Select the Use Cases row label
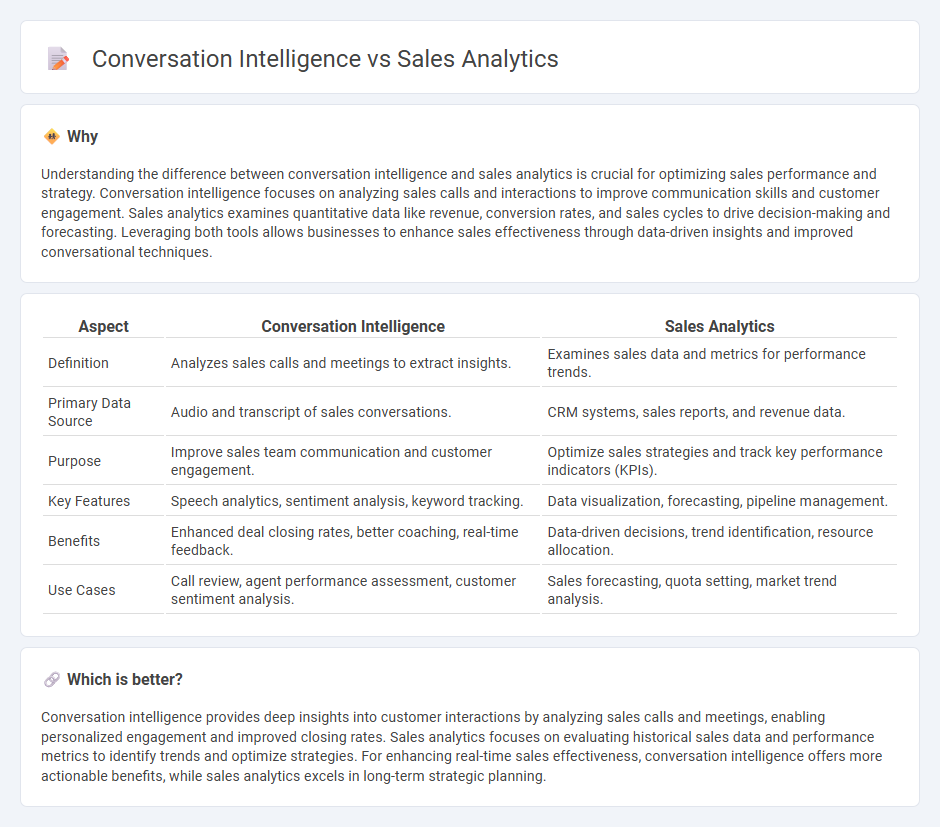Image resolution: width=940 pixels, height=827 pixels. pyautogui.click(x=82, y=590)
